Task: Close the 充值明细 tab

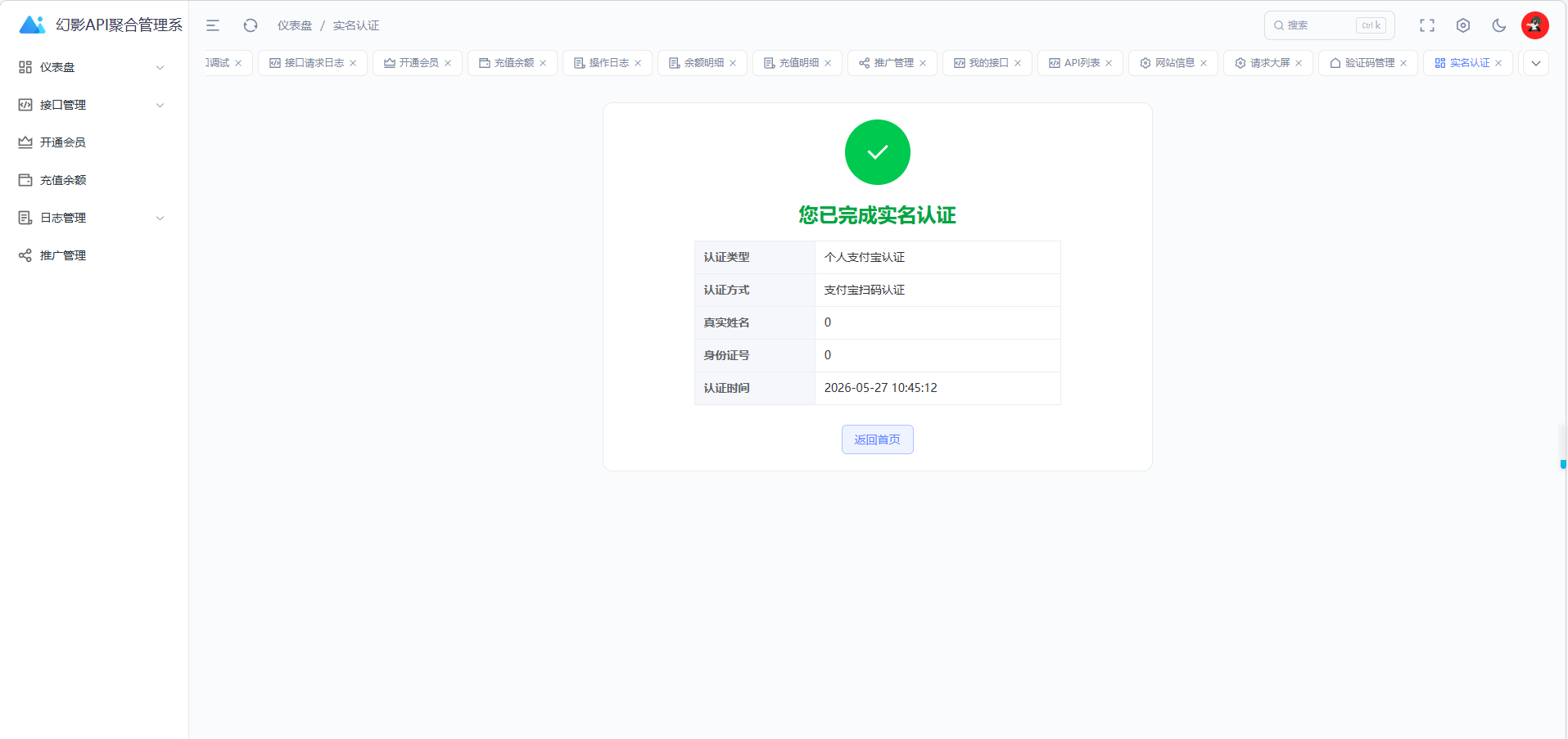Action: (x=828, y=63)
